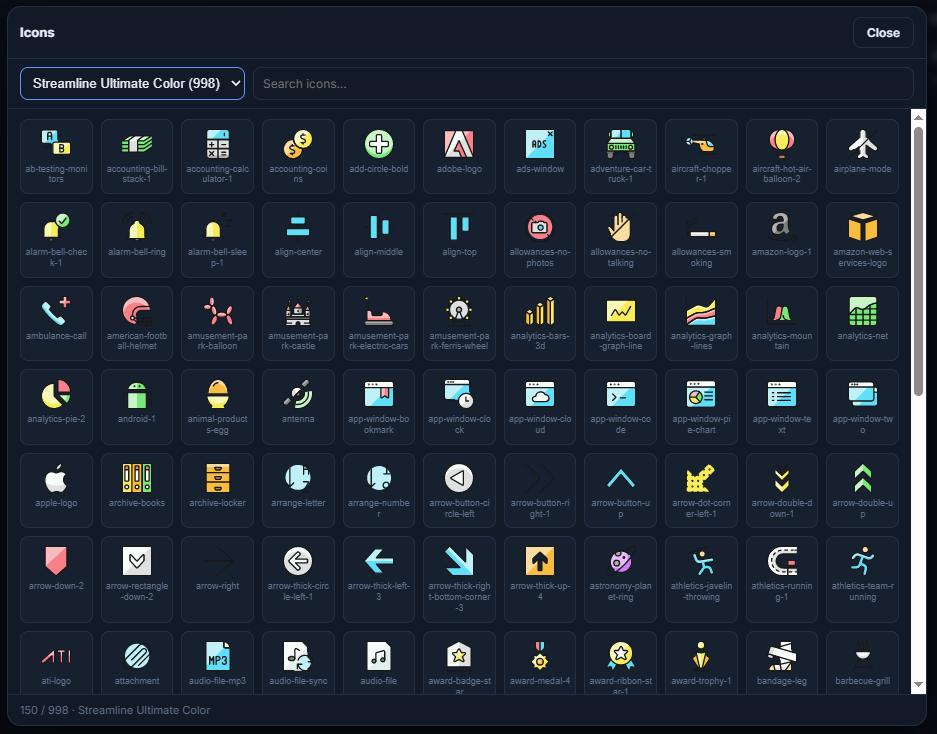The image size is (937, 734).
Task: Click the amusement-park-ferris-wheel icon
Action: (460, 323)
